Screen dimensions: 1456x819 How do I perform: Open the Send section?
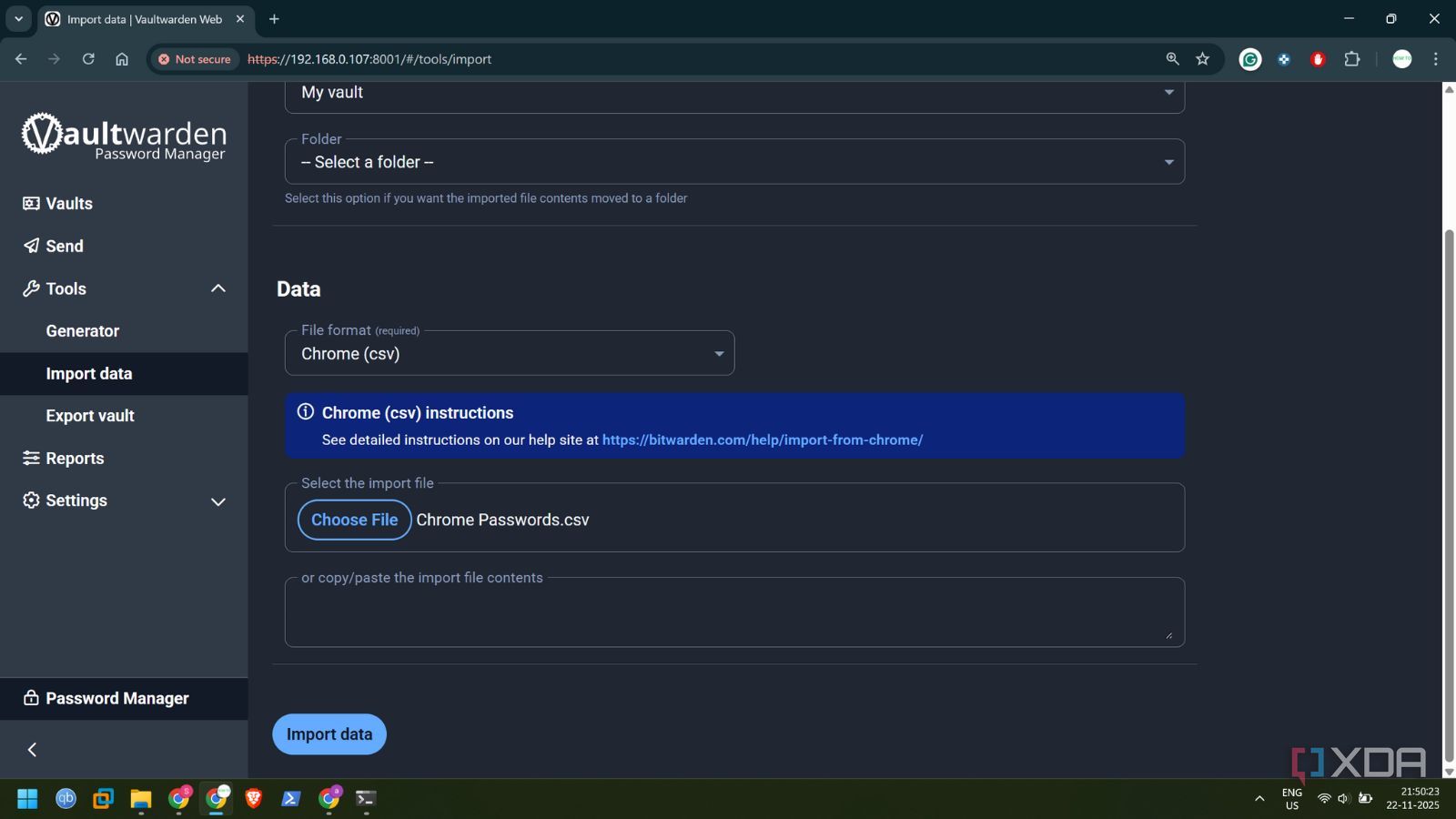(53, 247)
